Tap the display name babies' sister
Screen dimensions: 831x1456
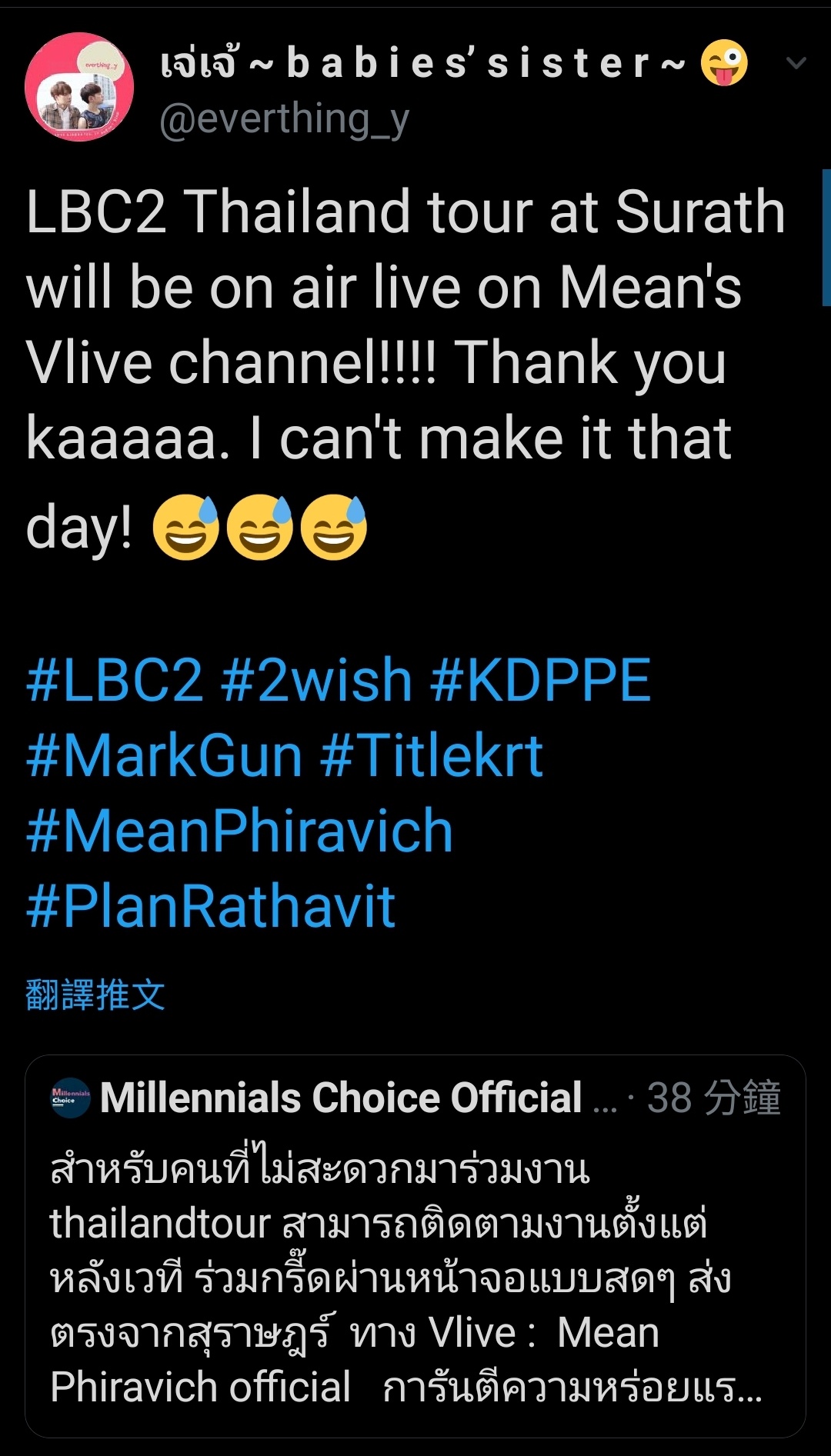(x=423, y=63)
